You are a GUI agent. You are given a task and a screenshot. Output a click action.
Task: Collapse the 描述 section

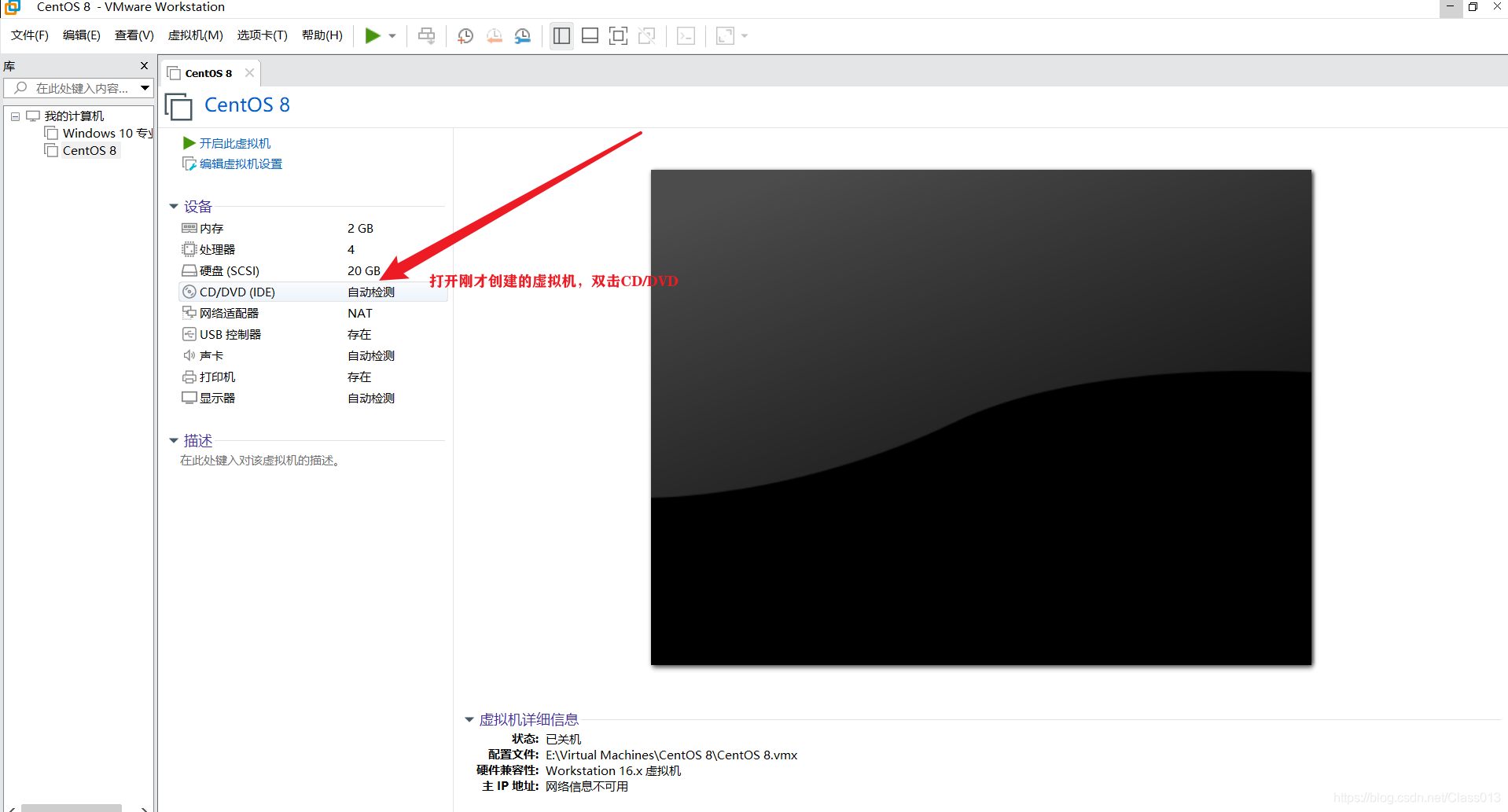174,441
